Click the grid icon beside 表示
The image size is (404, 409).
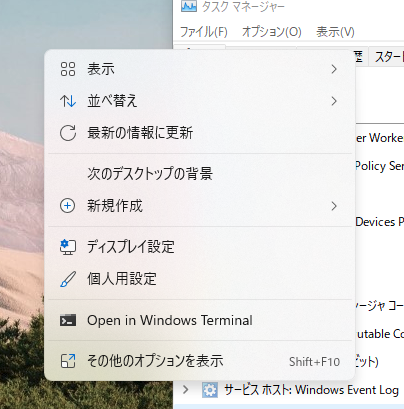[68, 69]
